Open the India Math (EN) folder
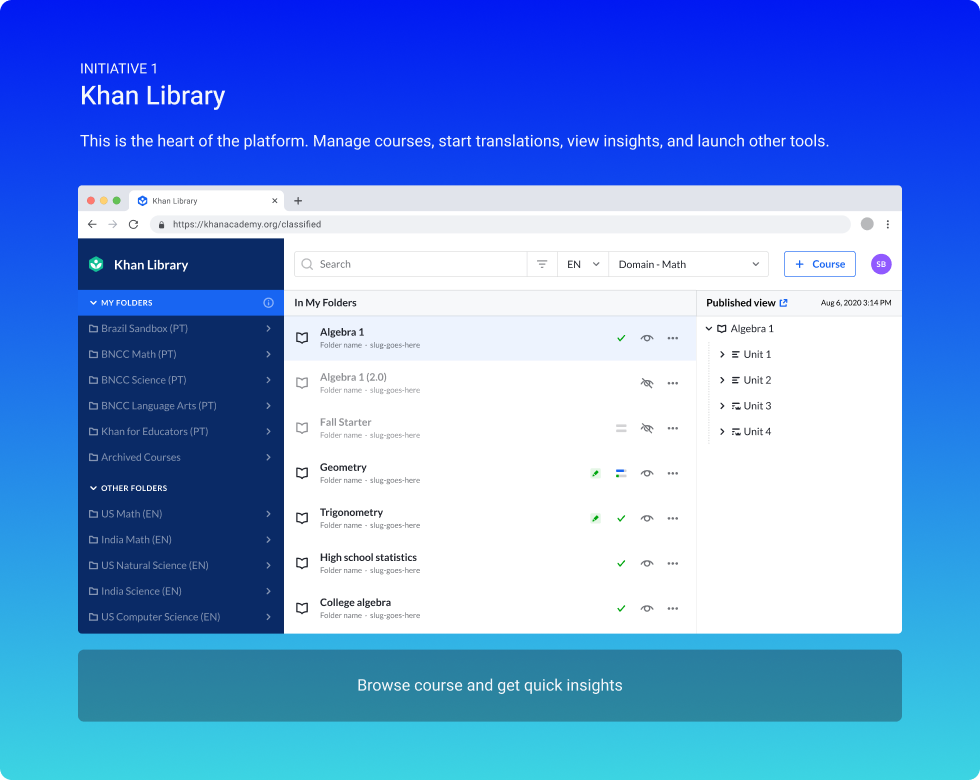This screenshot has height=780, width=980. click(x=181, y=539)
